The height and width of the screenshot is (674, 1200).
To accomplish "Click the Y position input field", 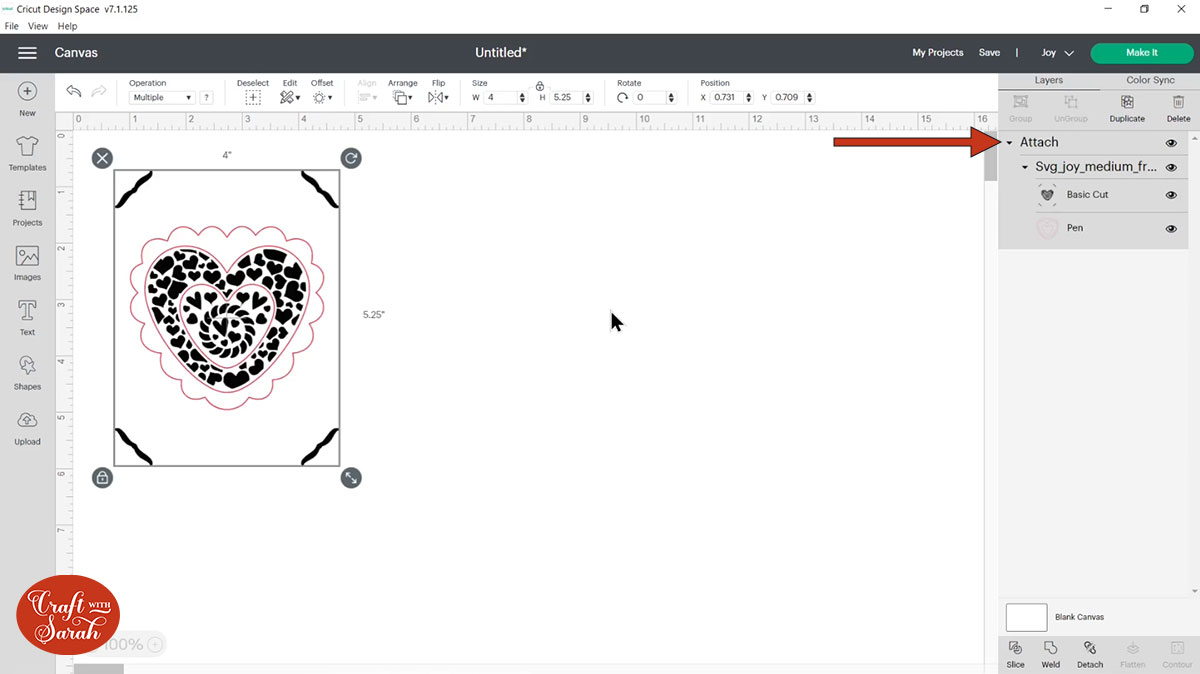I will (x=786, y=98).
